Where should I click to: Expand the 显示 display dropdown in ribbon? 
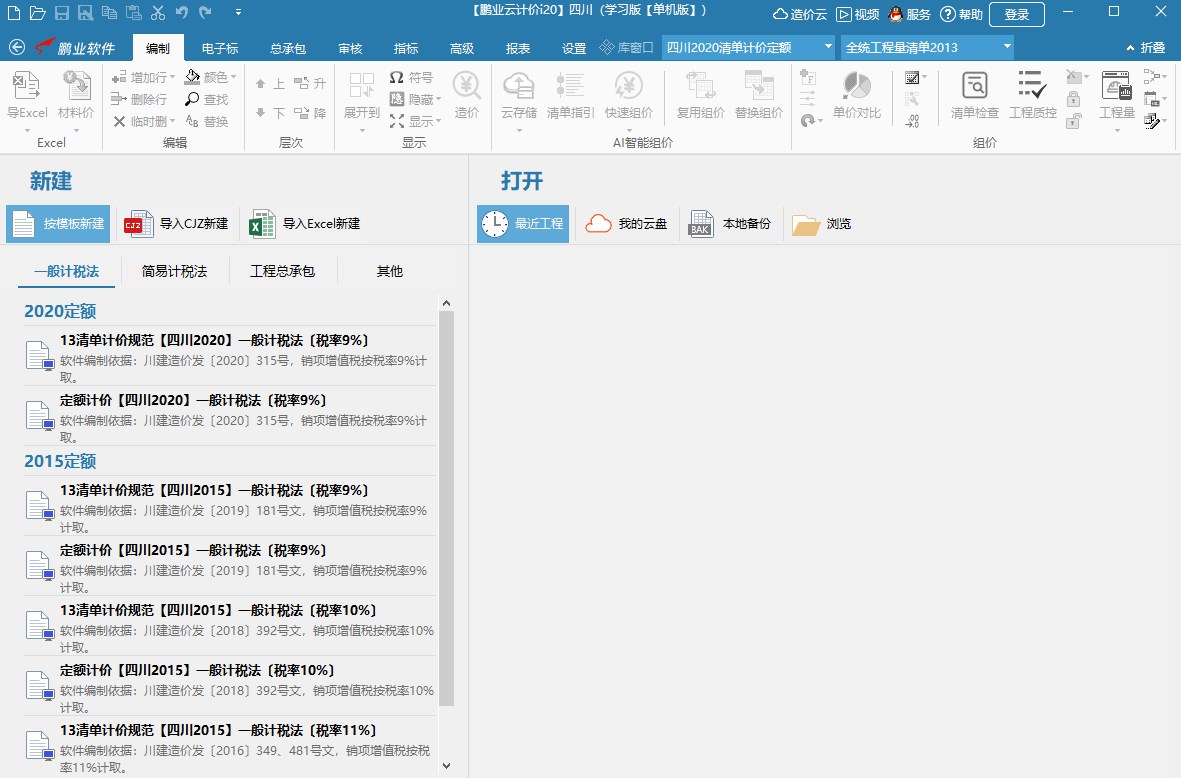[438, 121]
